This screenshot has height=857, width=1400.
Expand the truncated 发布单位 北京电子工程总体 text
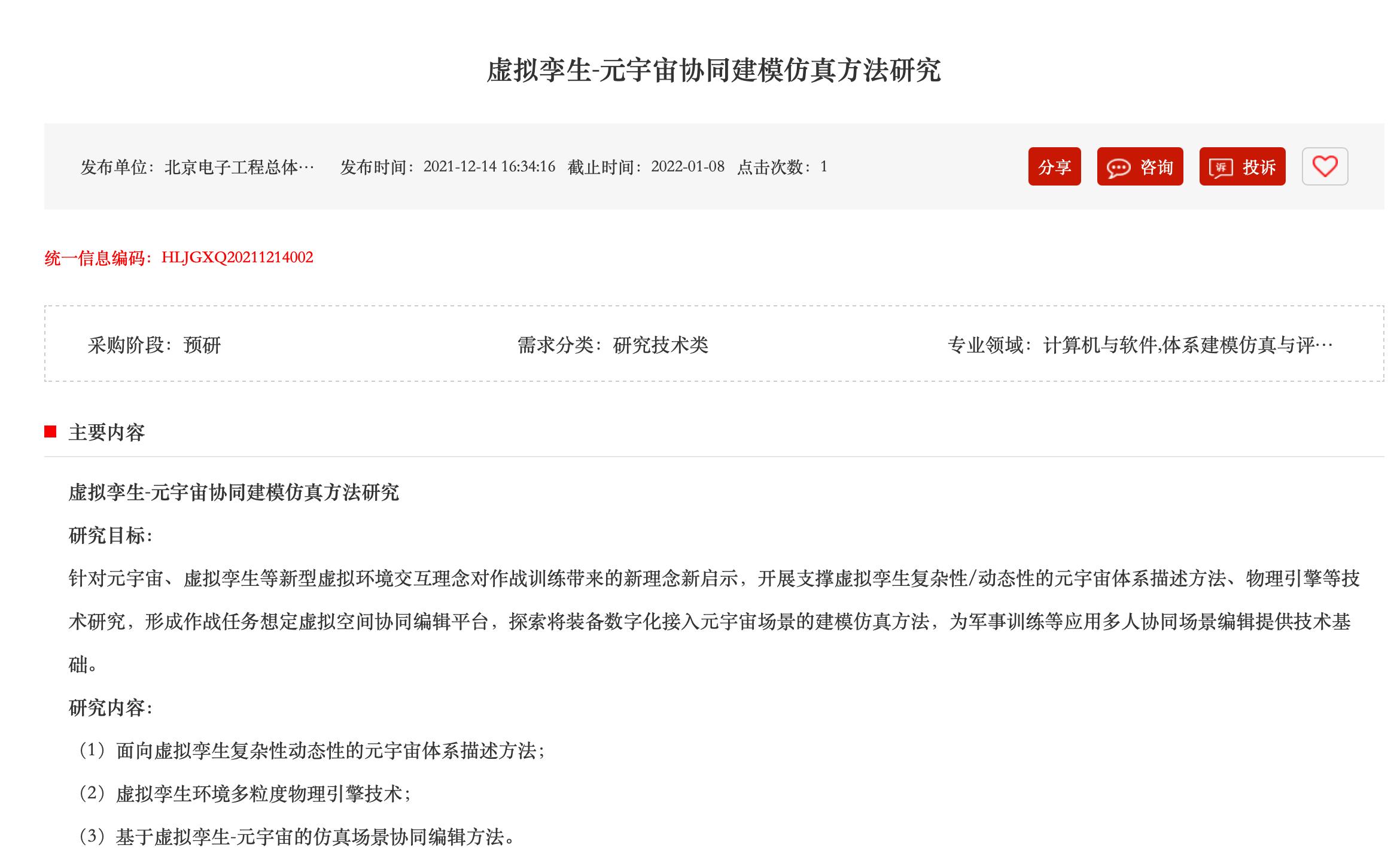click(x=239, y=168)
